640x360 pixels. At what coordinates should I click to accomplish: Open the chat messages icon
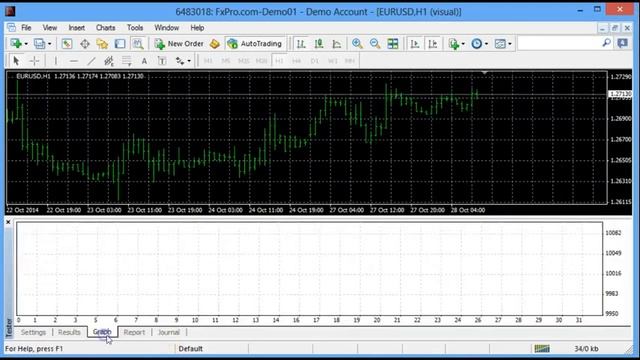[x=622, y=43]
